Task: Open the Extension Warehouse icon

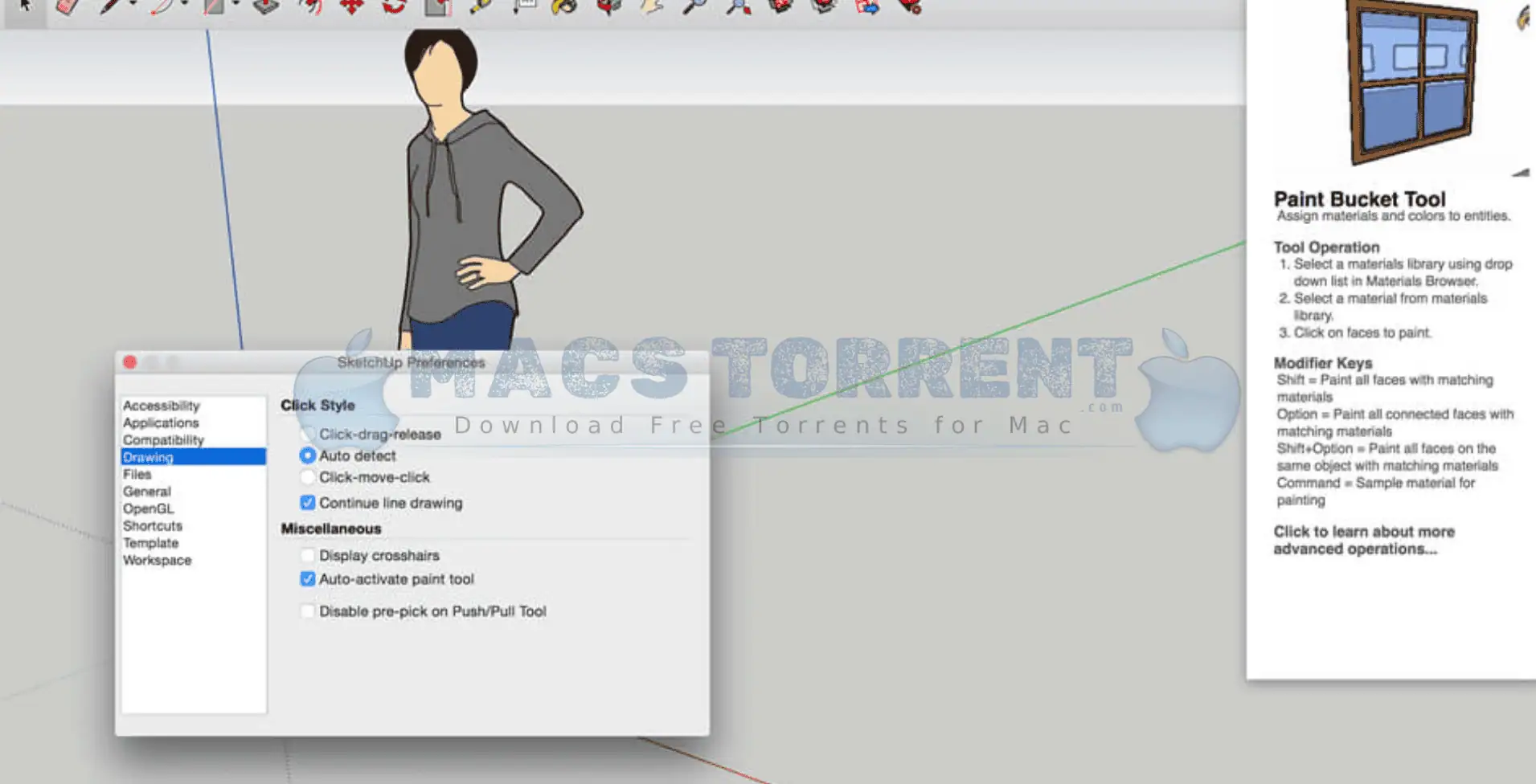Action: click(823, 6)
